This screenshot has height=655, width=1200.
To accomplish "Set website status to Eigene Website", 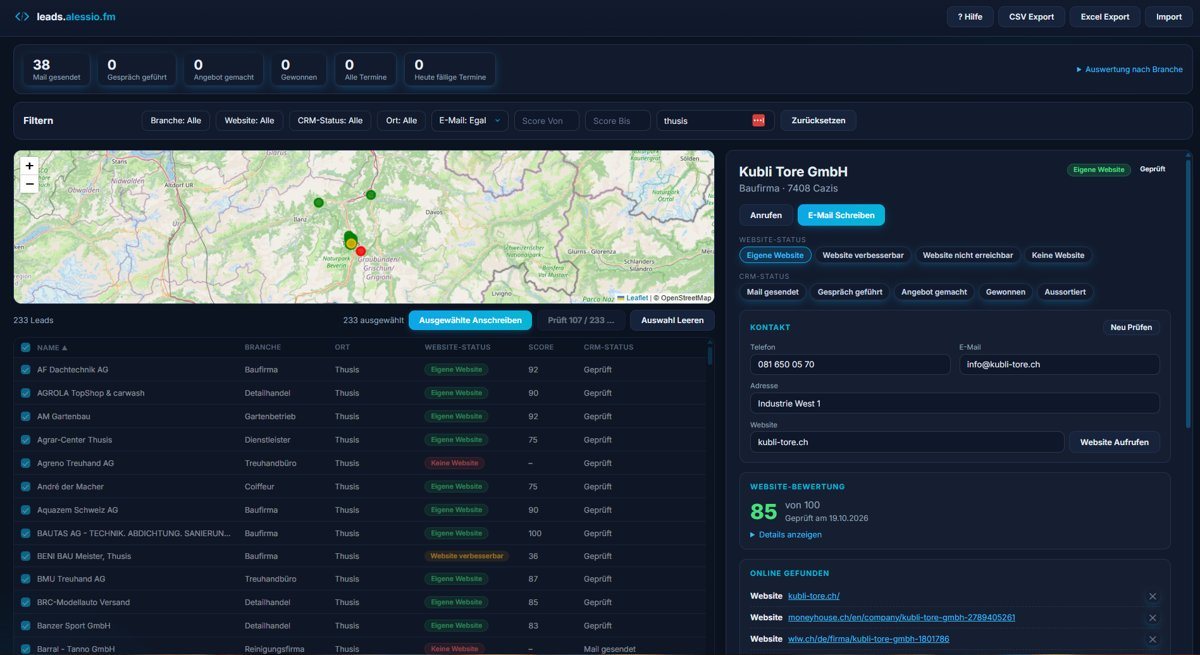I will click(775, 255).
